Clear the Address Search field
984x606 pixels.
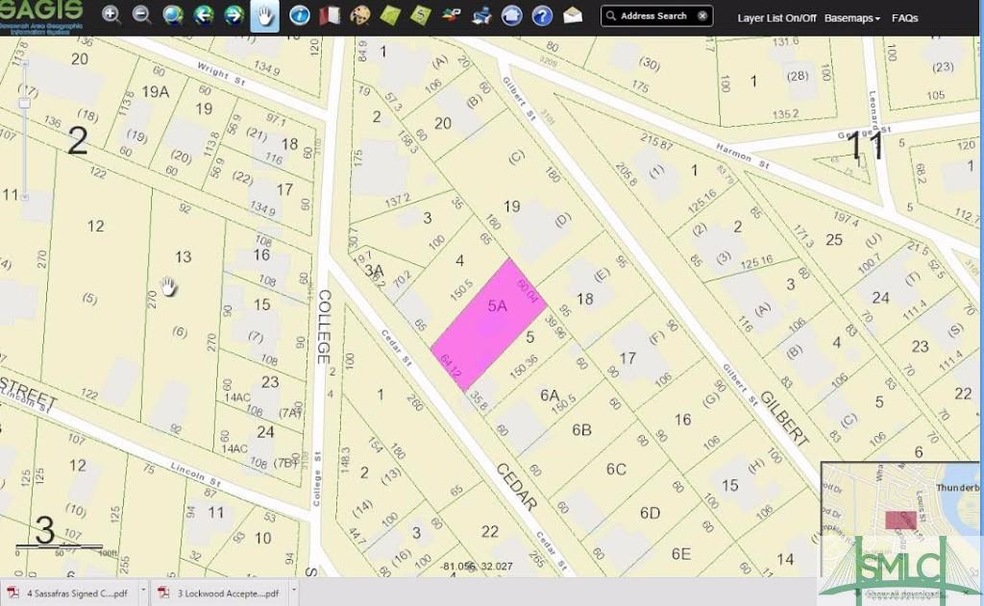coord(703,16)
